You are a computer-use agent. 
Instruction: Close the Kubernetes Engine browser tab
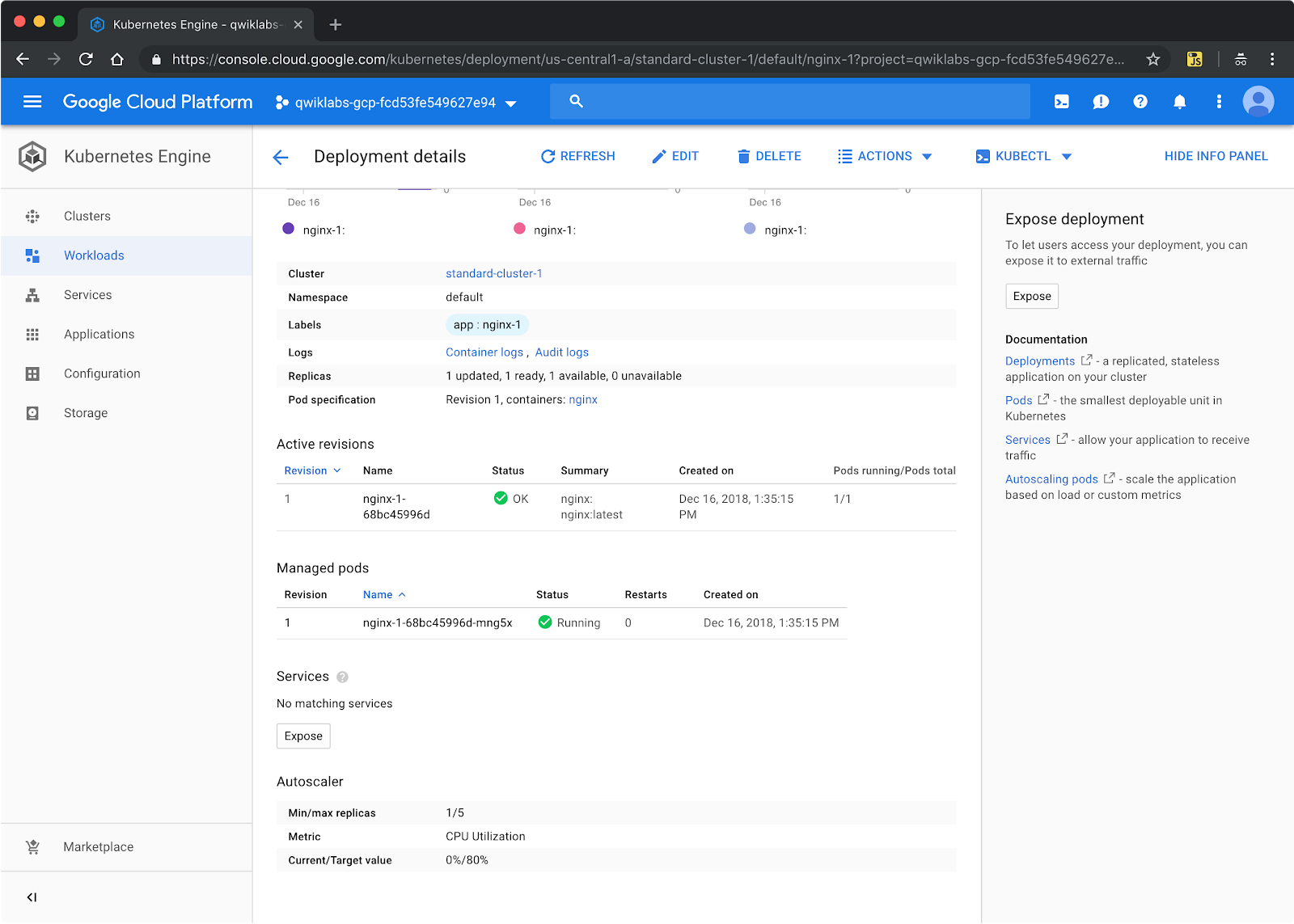(298, 24)
